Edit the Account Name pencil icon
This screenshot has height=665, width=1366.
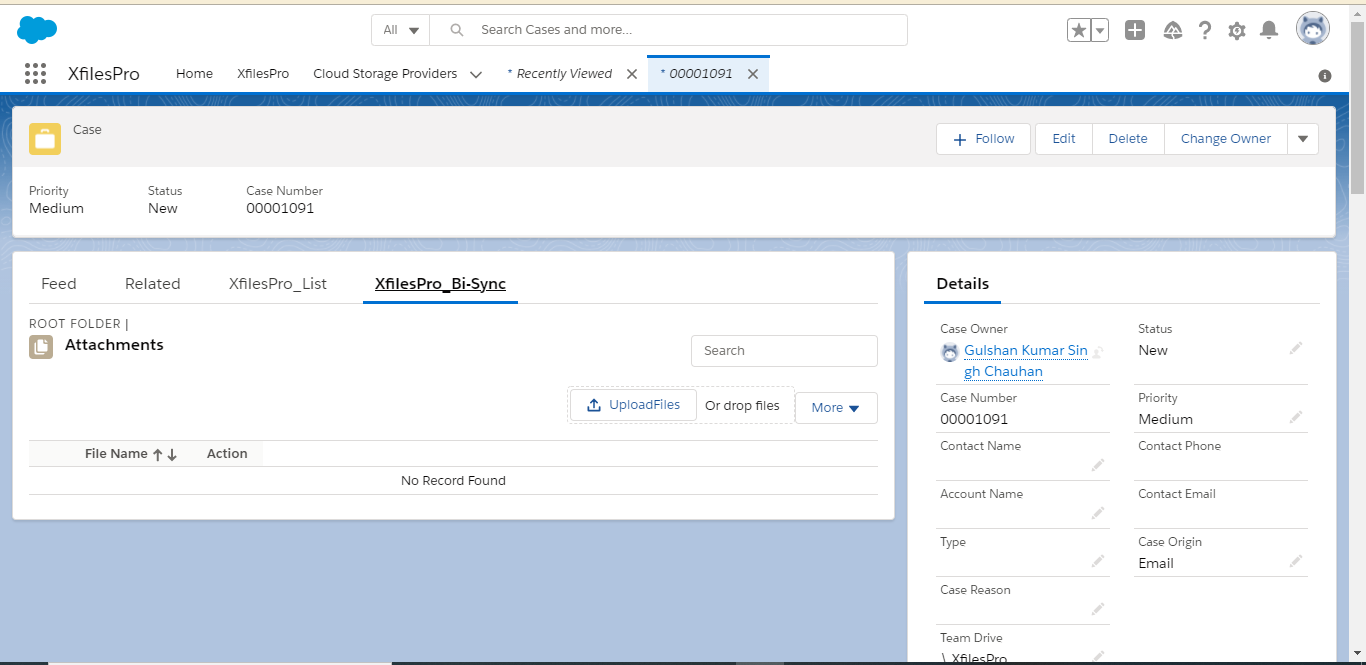(x=1098, y=513)
